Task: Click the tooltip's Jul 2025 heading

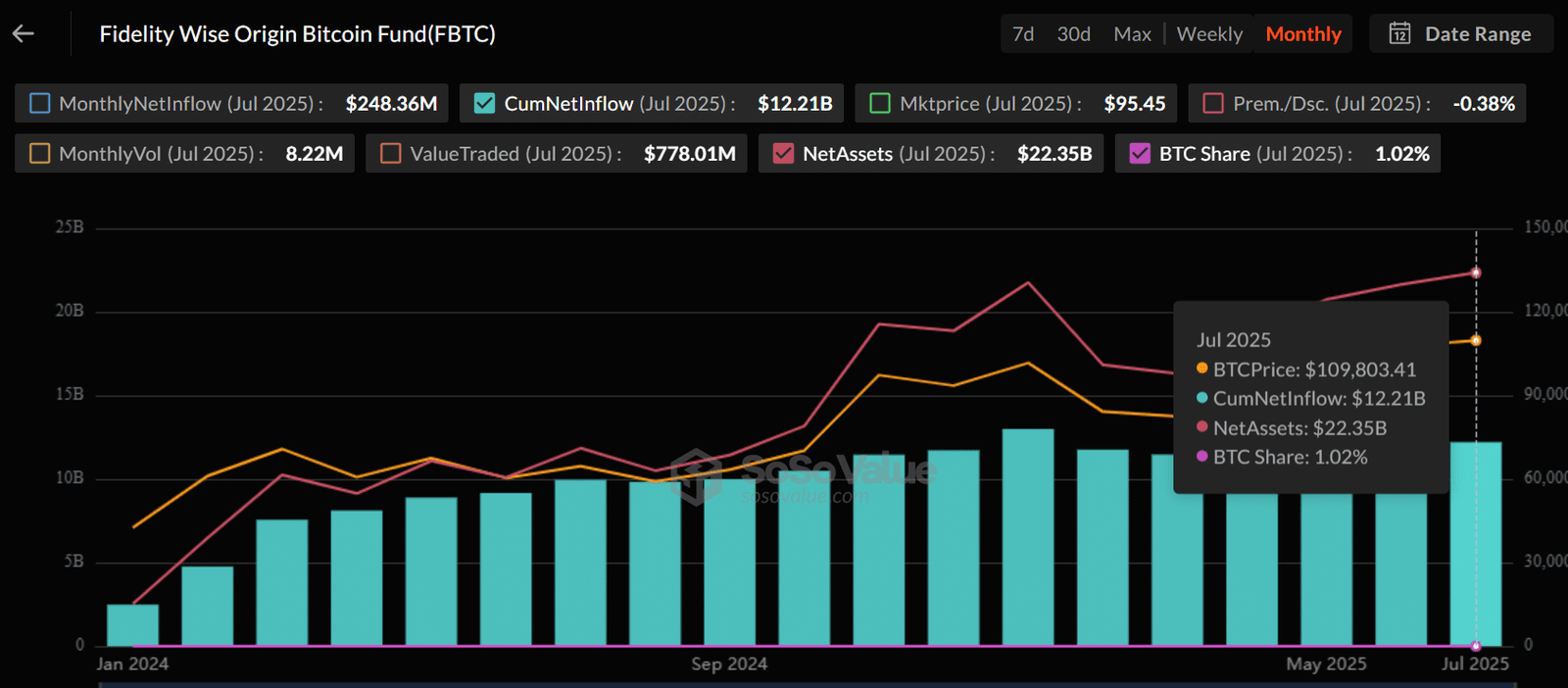Action: pyautogui.click(x=1234, y=340)
